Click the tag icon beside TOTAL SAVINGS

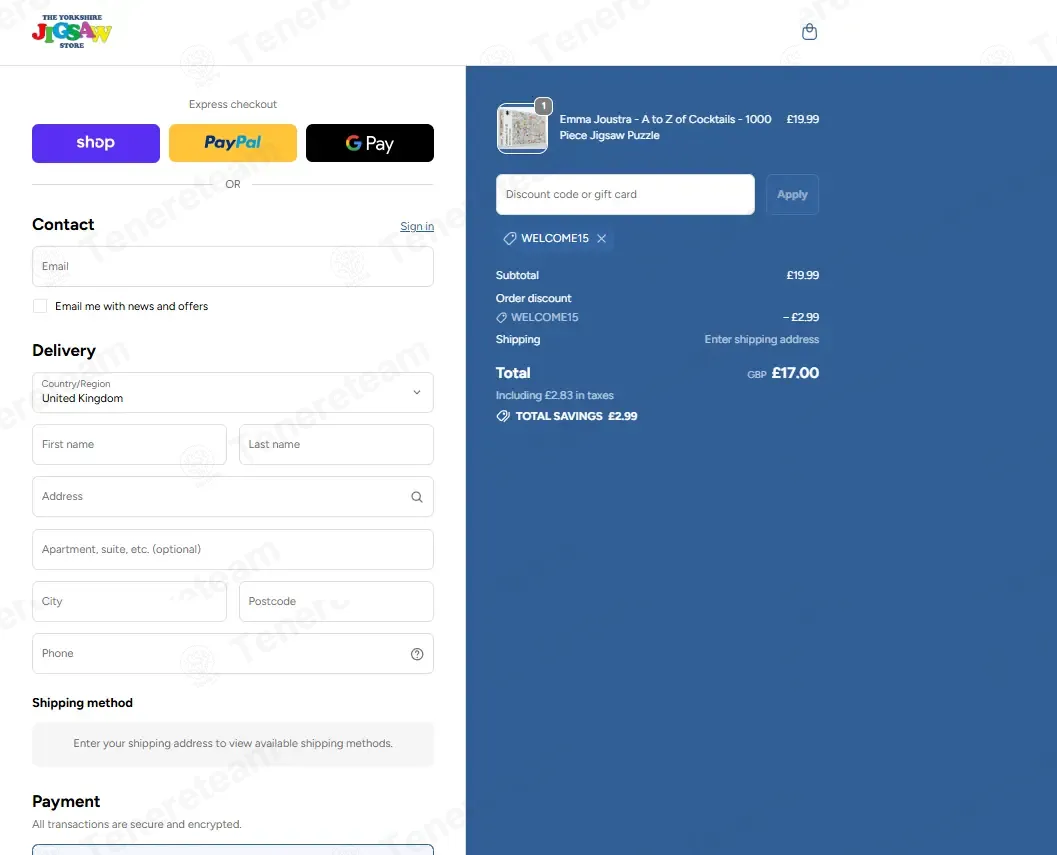tap(503, 416)
